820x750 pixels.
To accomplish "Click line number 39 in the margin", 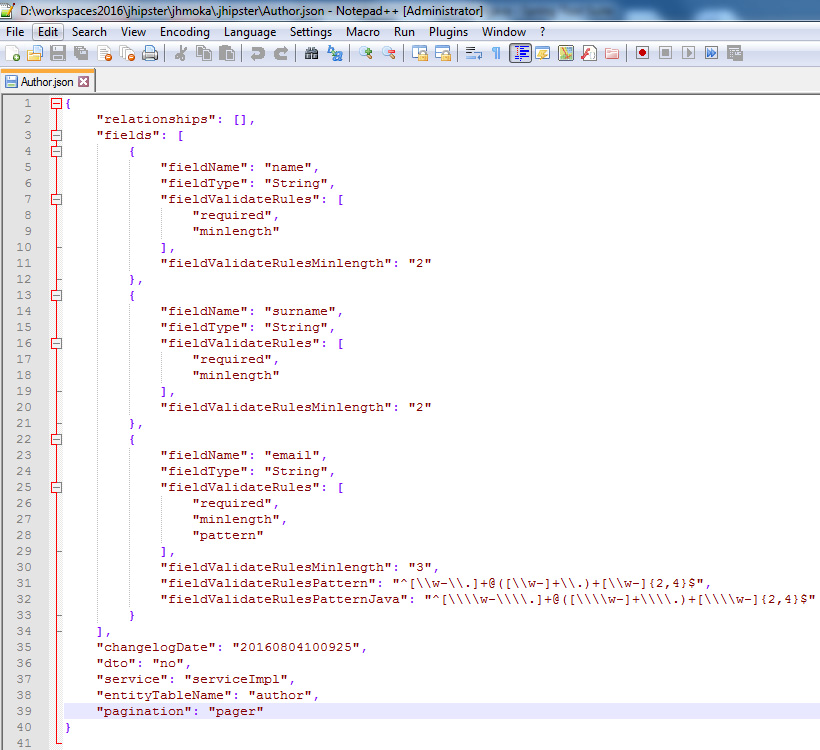I will 24,711.
